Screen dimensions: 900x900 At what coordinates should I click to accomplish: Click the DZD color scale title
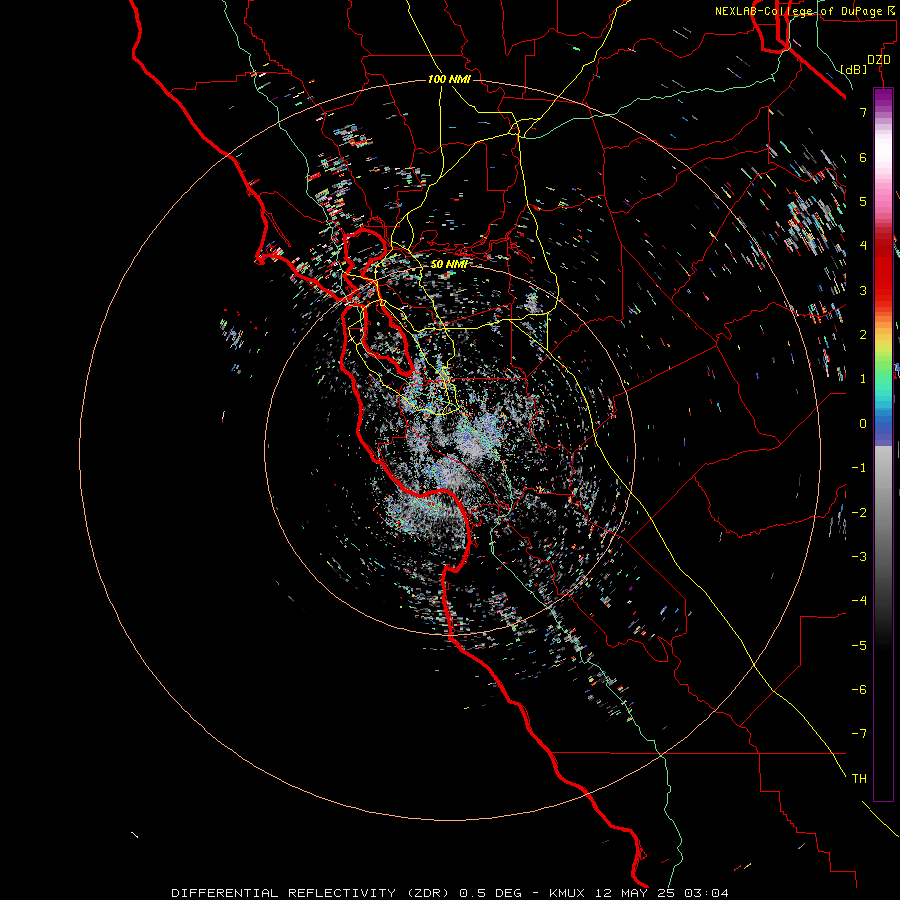click(x=879, y=60)
